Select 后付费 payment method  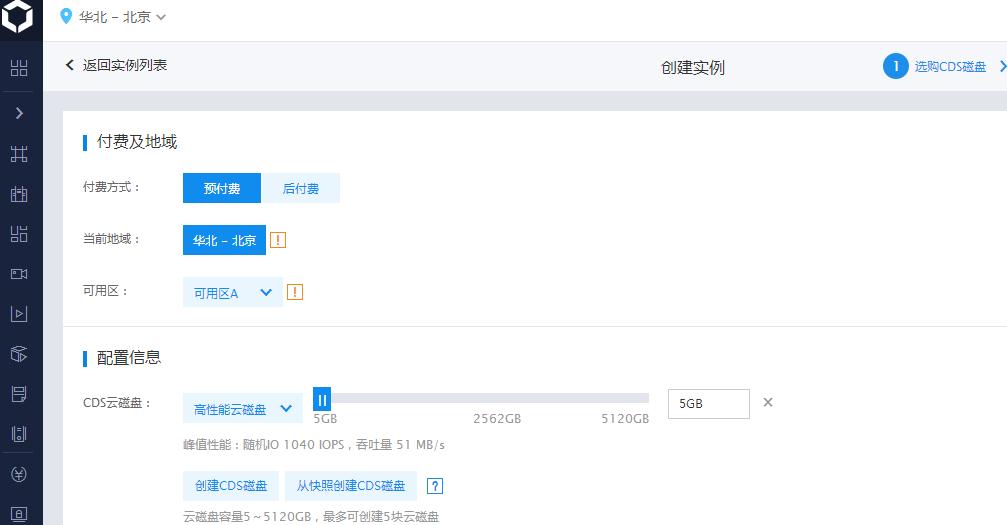point(300,188)
